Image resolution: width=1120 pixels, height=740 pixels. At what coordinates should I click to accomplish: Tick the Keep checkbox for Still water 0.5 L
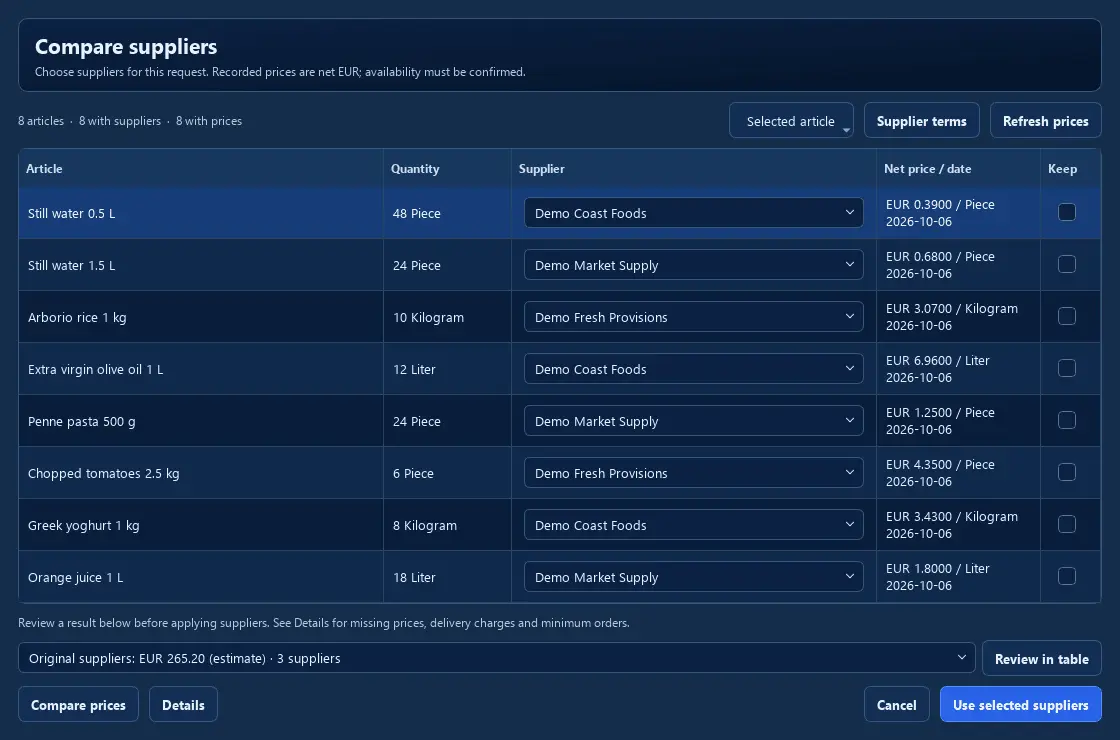[x=1066, y=212]
